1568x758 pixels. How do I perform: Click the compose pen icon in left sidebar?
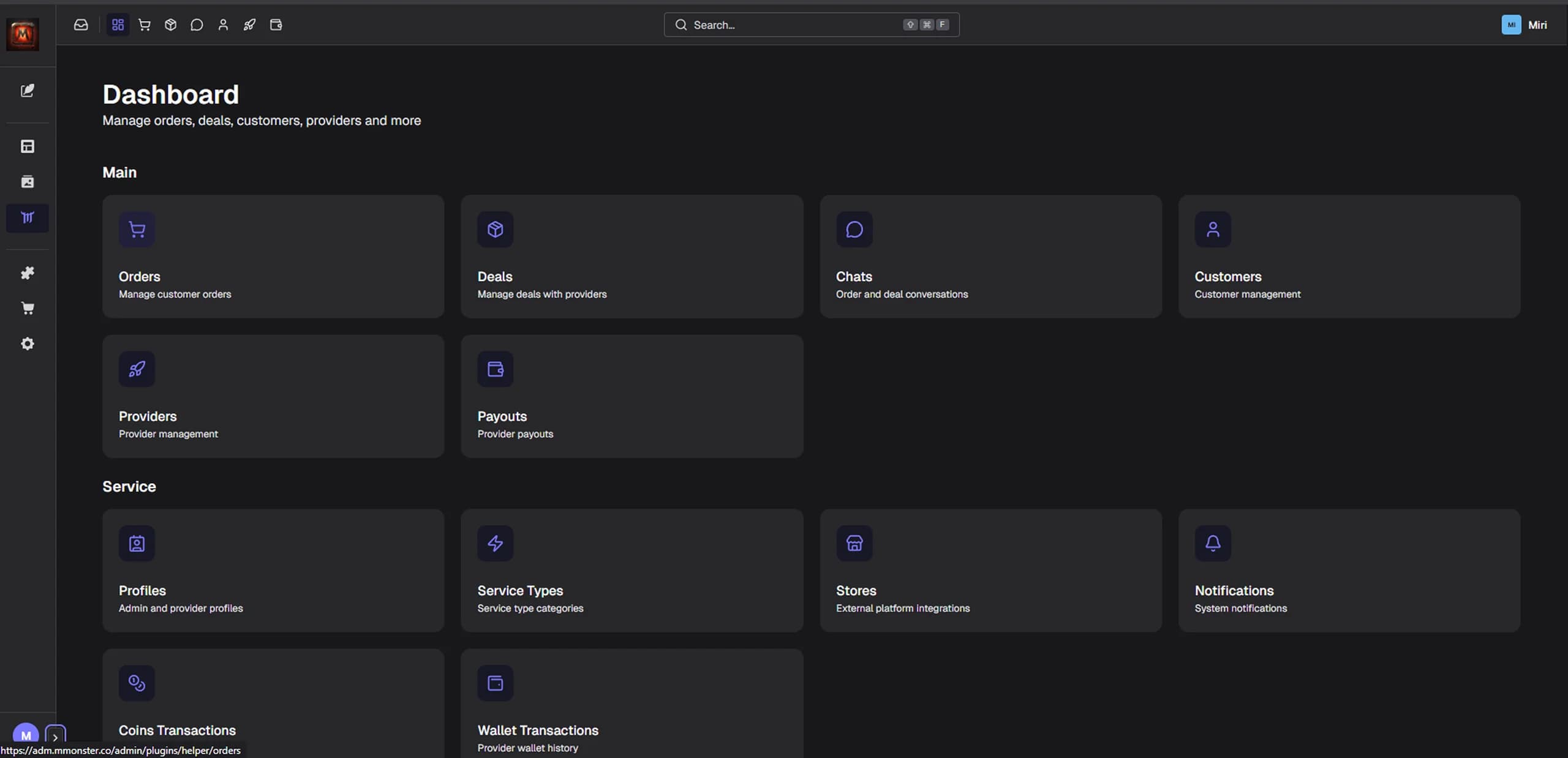(x=27, y=90)
